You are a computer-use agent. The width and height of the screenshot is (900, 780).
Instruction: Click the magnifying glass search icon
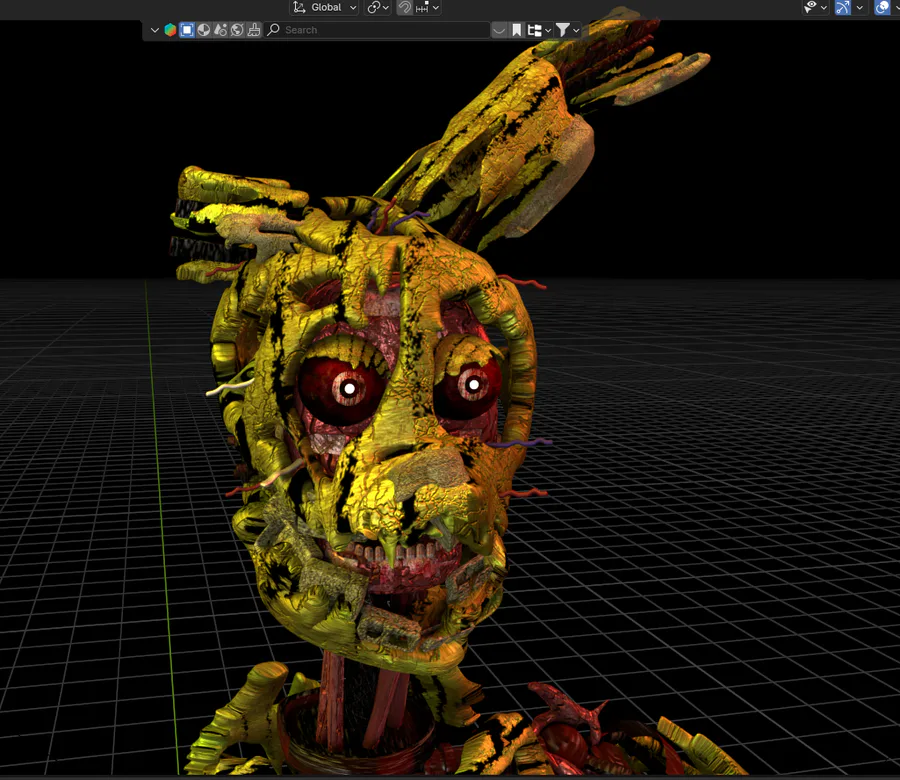(274, 29)
